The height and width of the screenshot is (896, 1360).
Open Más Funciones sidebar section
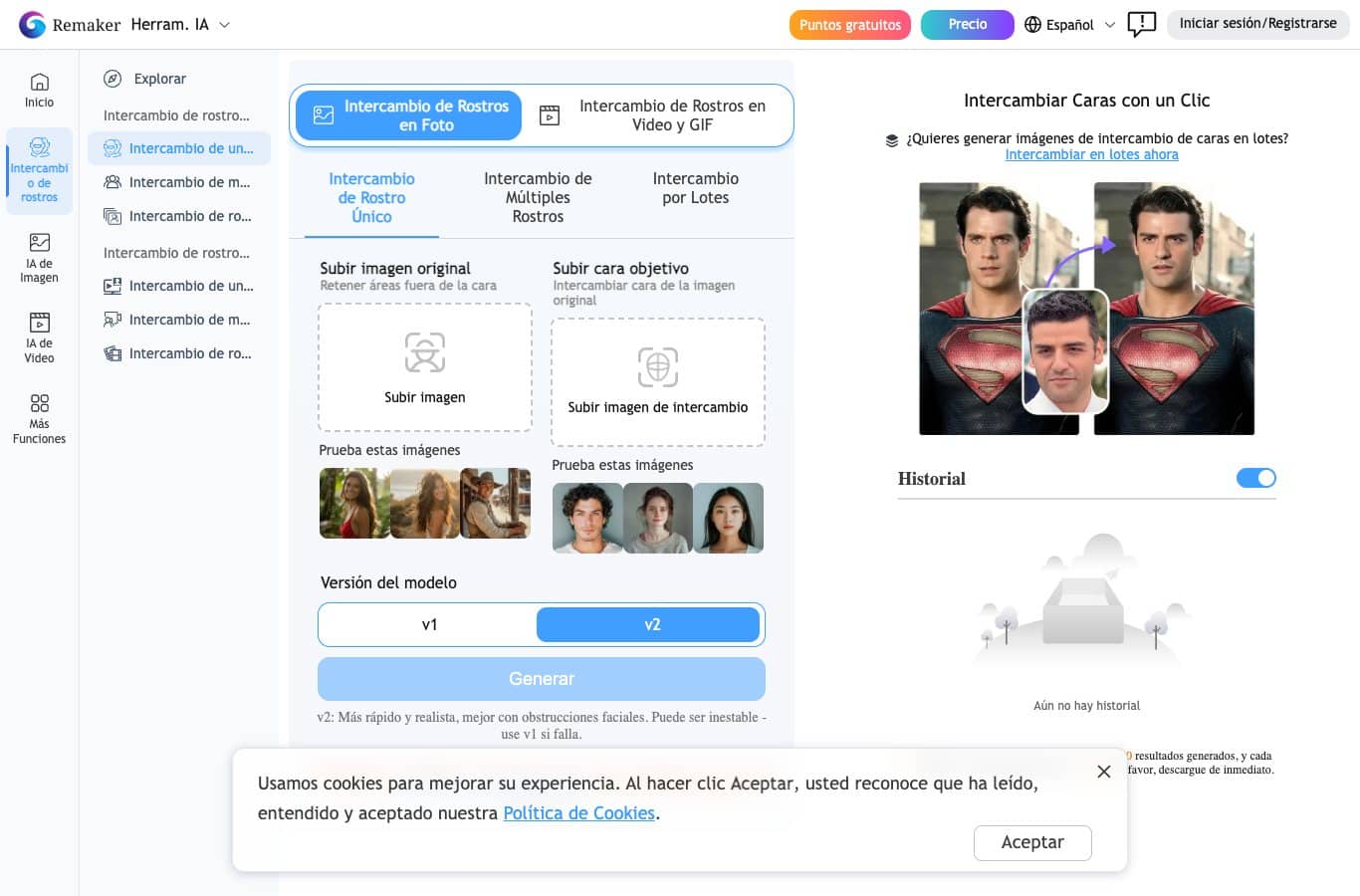[39, 419]
